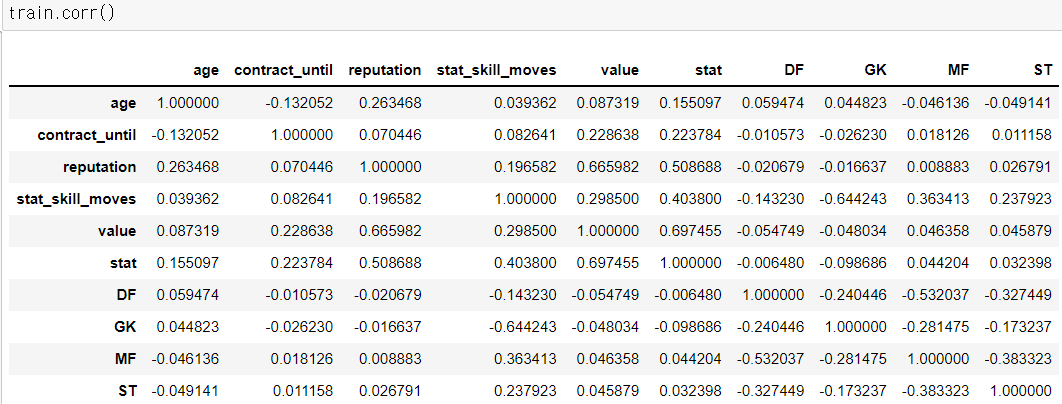The image size is (1062, 404).
Task: Click -0.240446 in GK row, DF column
Action: point(771,327)
